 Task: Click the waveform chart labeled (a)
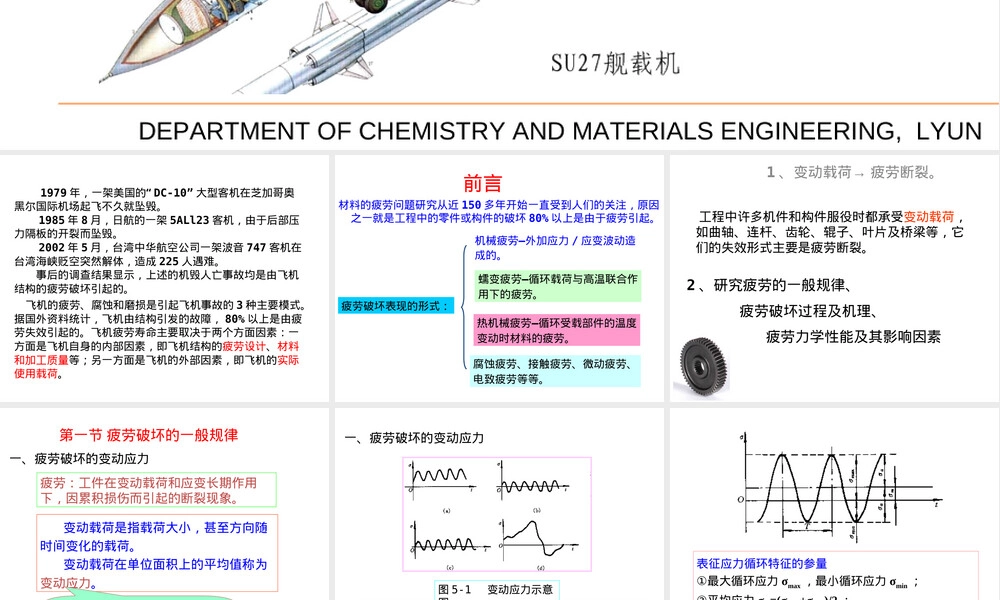pos(442,488)
